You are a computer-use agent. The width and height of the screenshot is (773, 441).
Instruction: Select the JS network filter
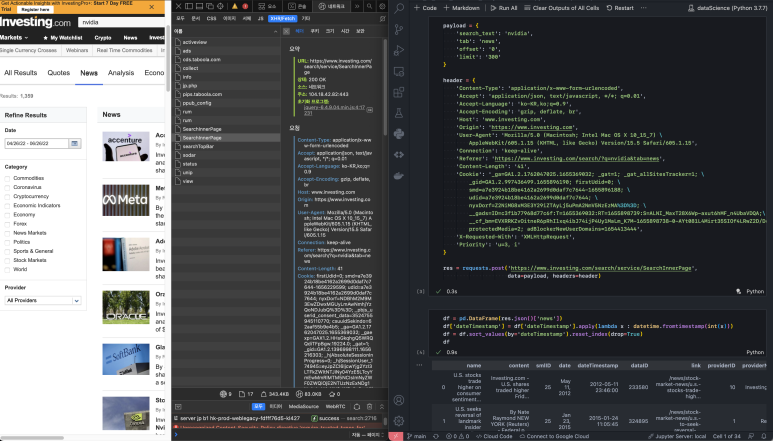261,18
